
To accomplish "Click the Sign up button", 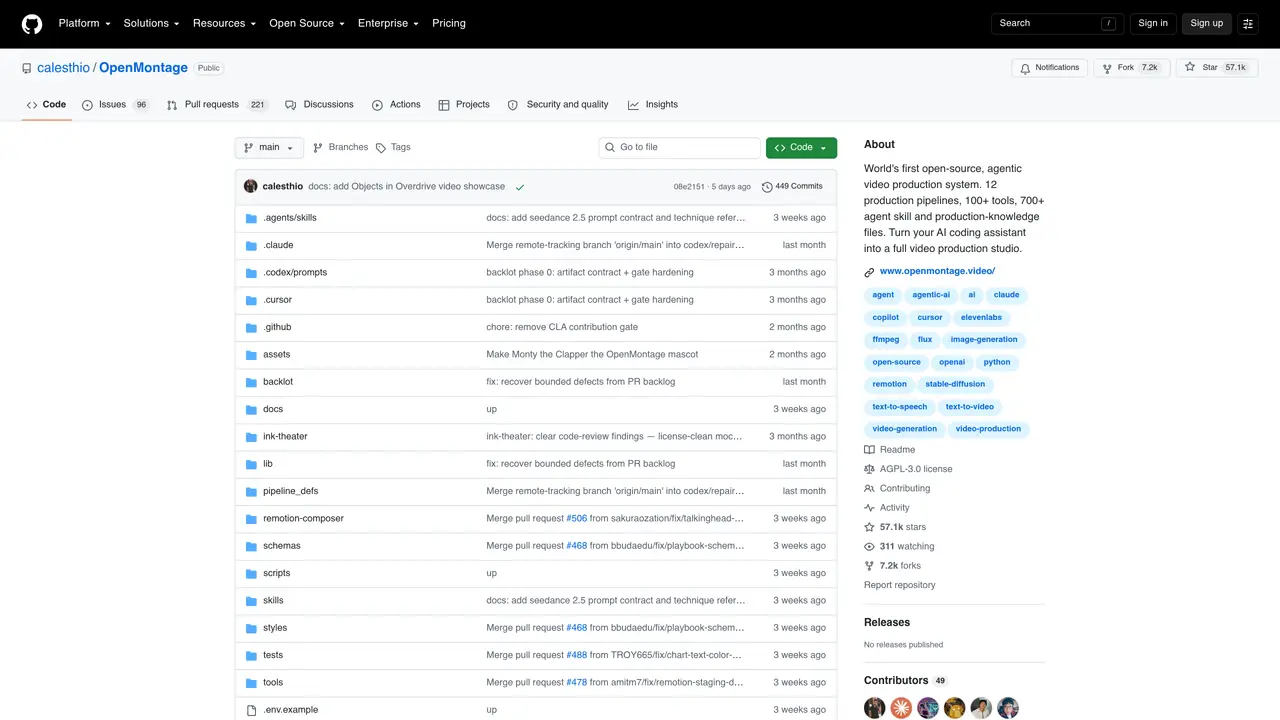I will tap(1207, 23).
